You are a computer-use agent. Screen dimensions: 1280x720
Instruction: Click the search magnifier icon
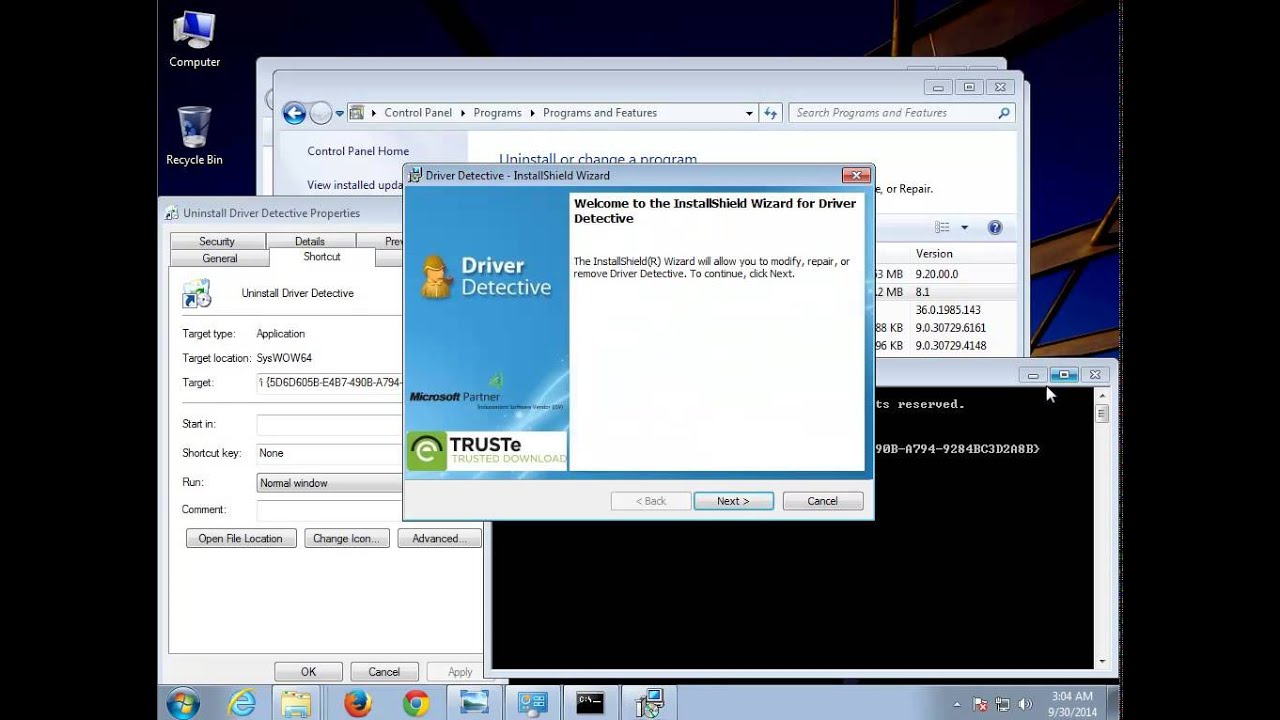click(x=1004, y=113)
